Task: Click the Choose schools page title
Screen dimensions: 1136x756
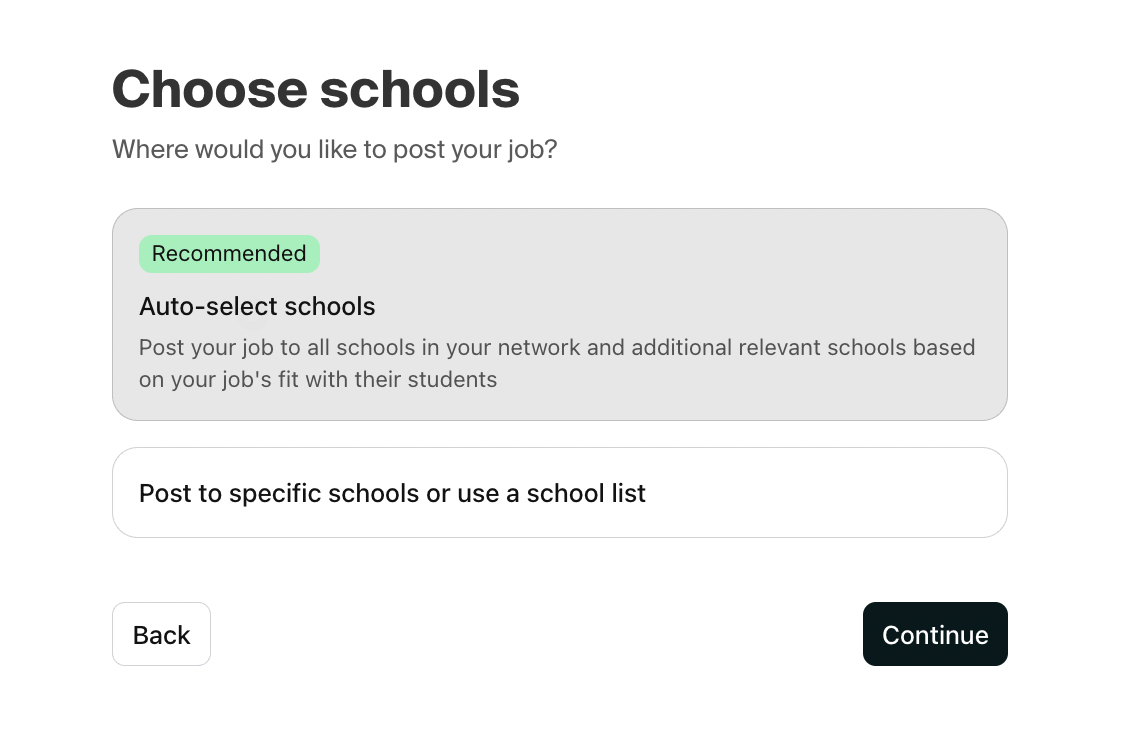Action: (316, 89)
